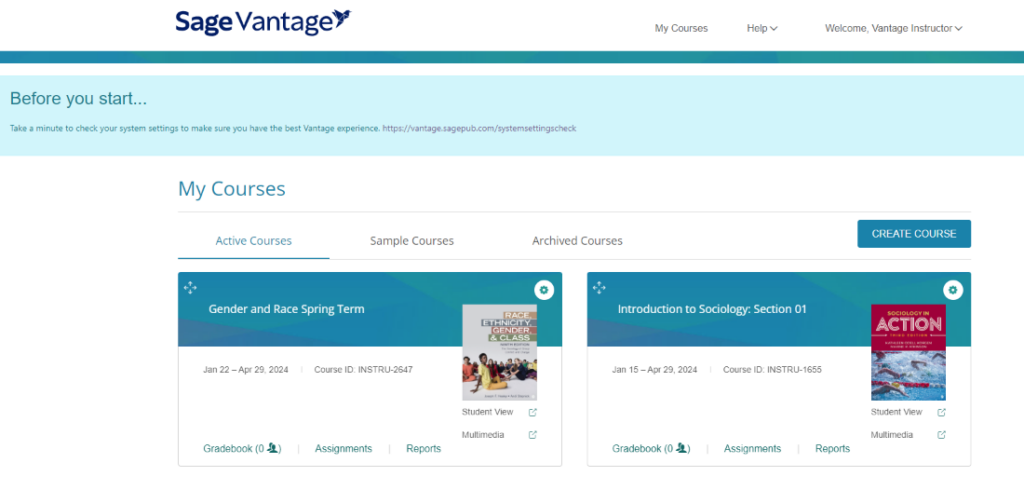1024x490 pixels.
Task: Click Course ID: INSTRU-2647 text
Action: 363,370
